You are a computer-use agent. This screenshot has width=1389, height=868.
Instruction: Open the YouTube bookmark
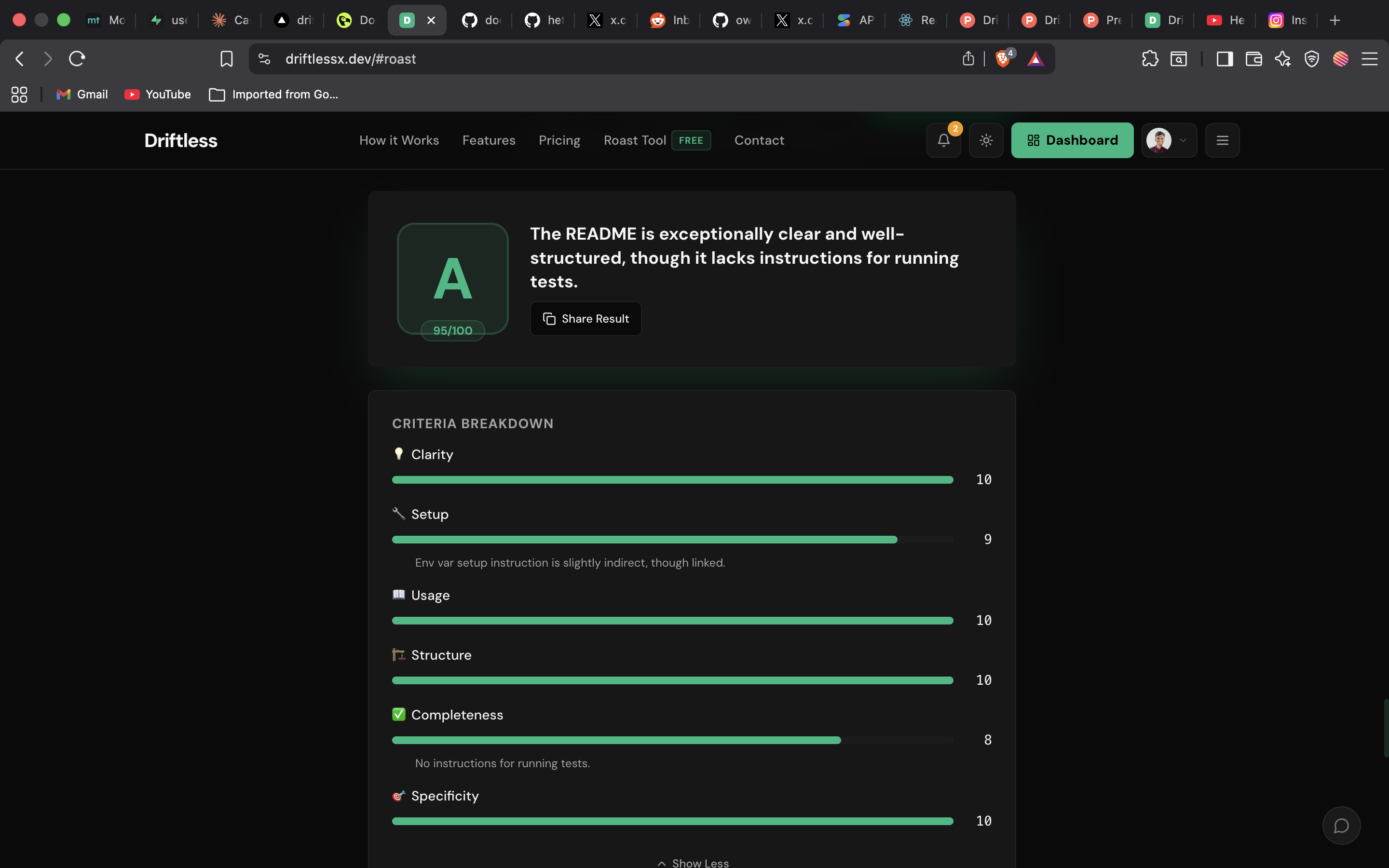click(157, 94)
